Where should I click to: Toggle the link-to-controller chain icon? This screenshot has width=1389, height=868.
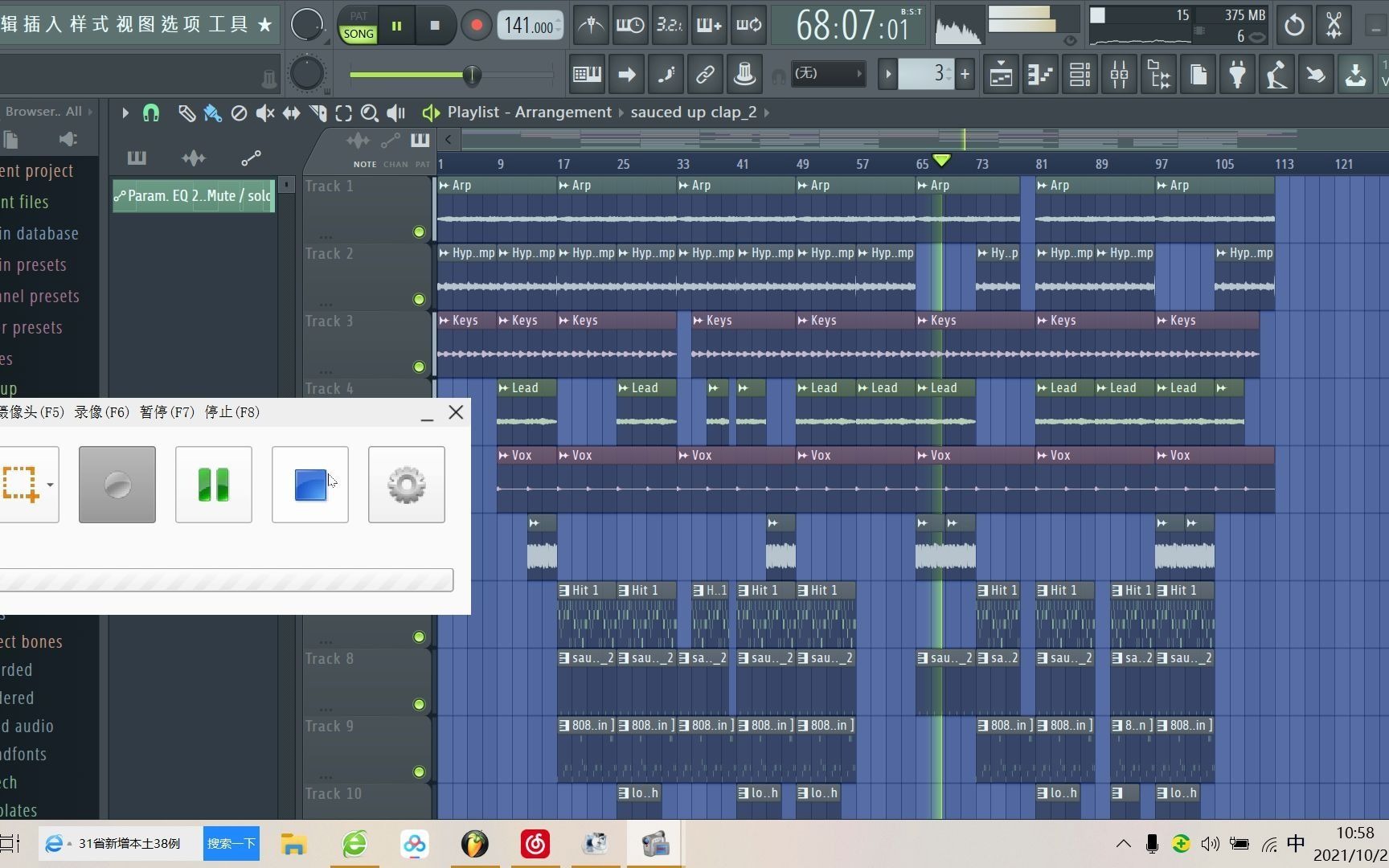tap(705, 75)
